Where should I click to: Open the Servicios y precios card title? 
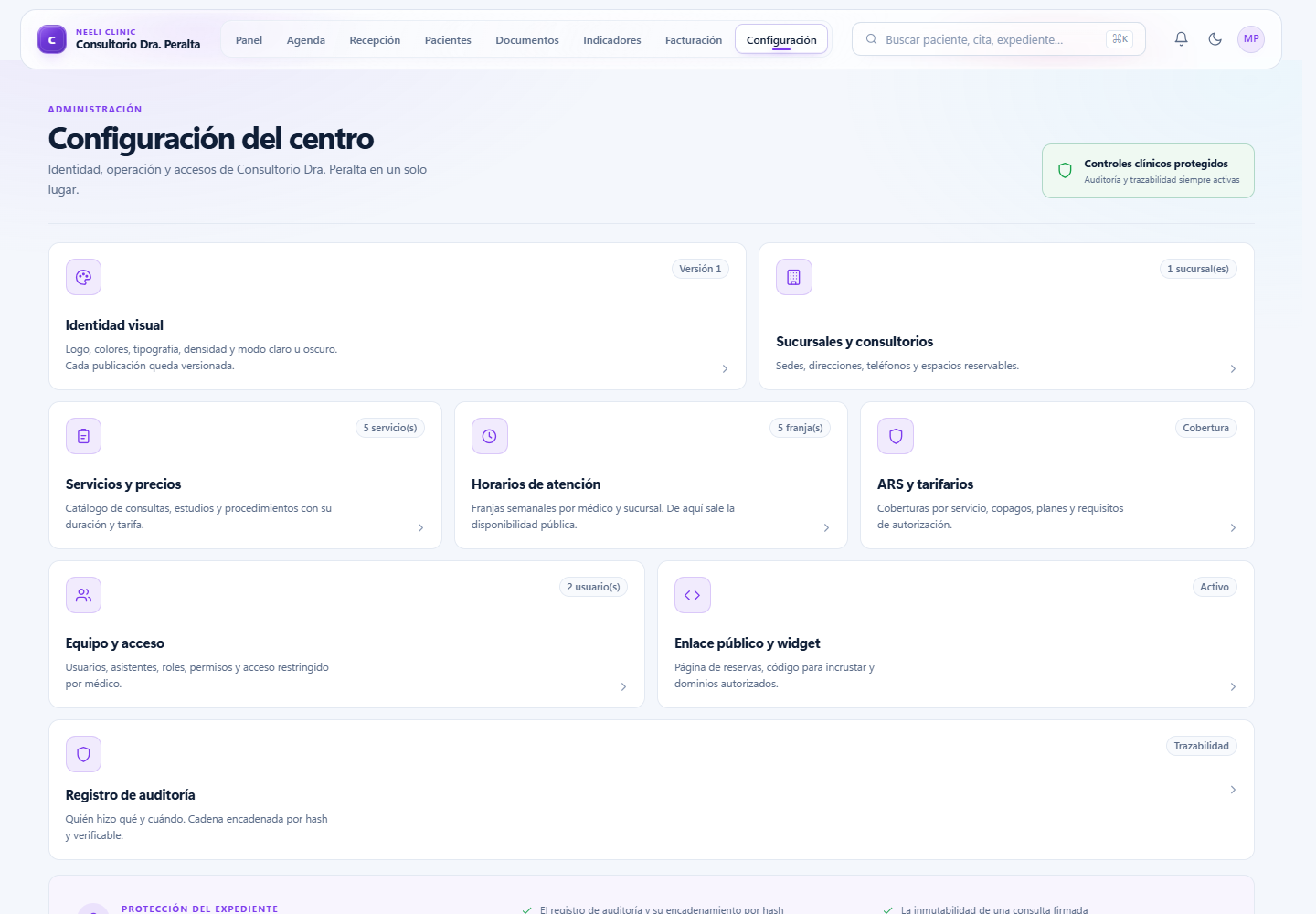pyautogui.click(x=123, y=484)
